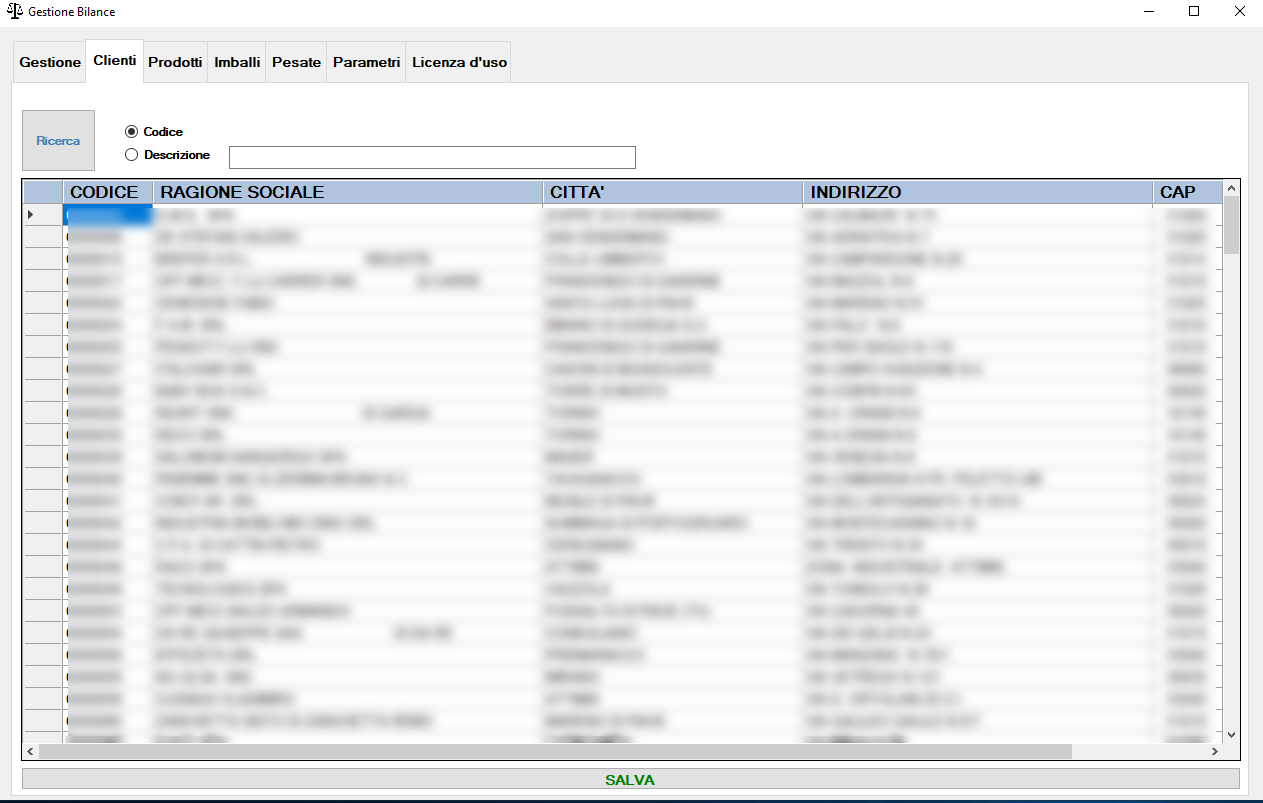Click the INDIRIZZO column header

pyautogui.click(x=977, y=192)
